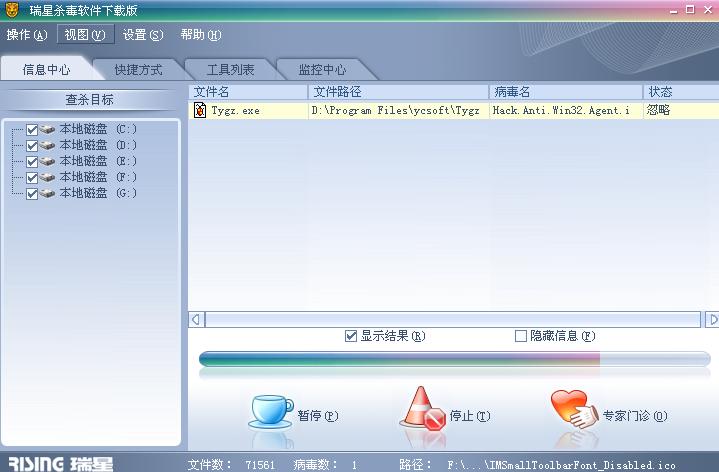Screen dimensions: 719x472
Task: Switch to the 信息中心 tab
Action: [x=46, y=70]
